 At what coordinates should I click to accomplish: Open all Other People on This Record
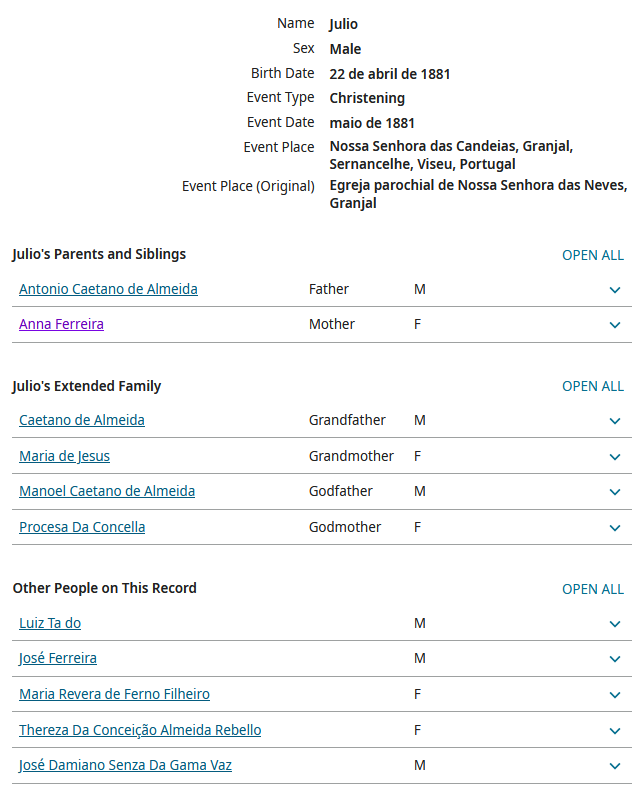click(592, 589)
